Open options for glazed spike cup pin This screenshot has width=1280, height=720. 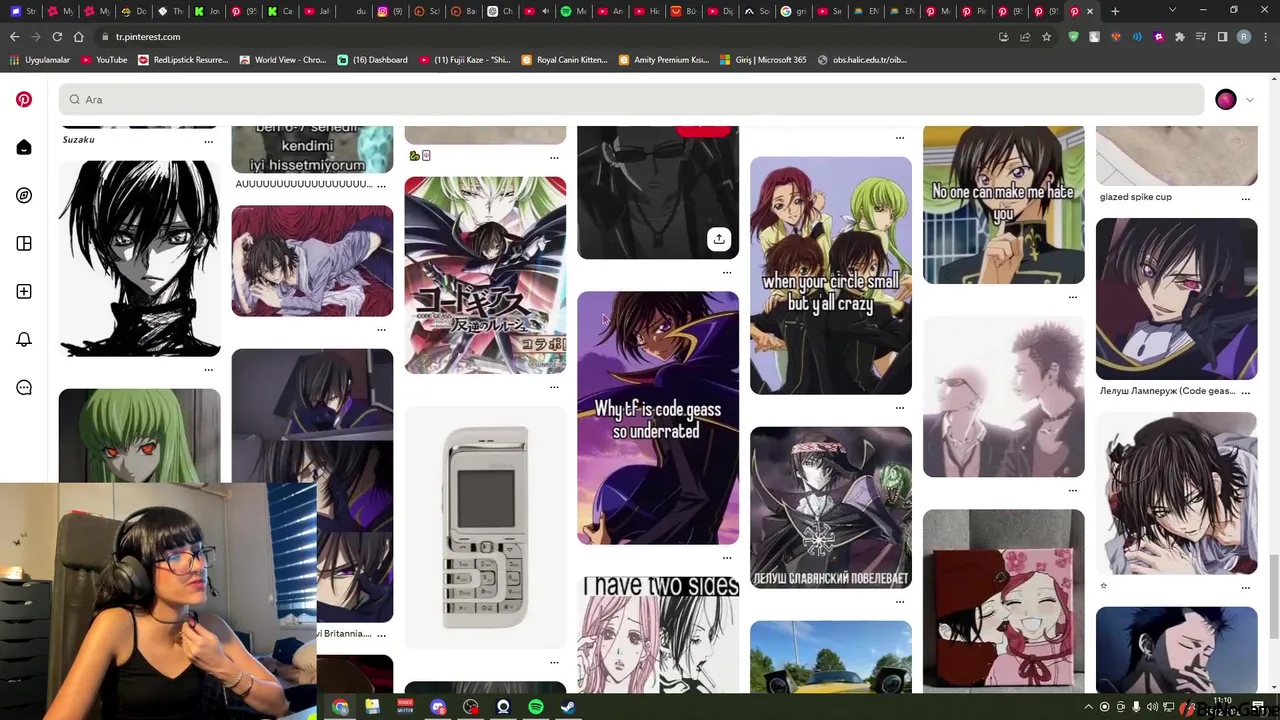coord(1245,199)
